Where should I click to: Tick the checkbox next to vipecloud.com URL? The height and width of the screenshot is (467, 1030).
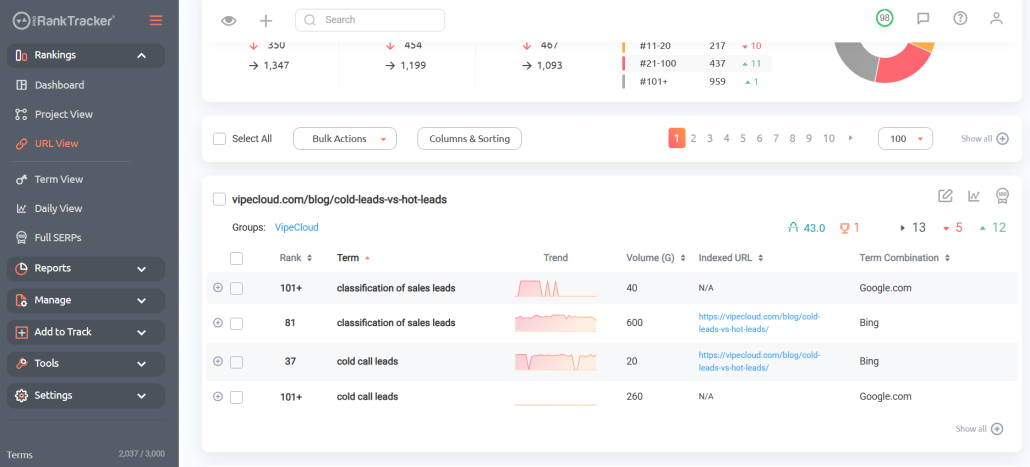point(219,199)
